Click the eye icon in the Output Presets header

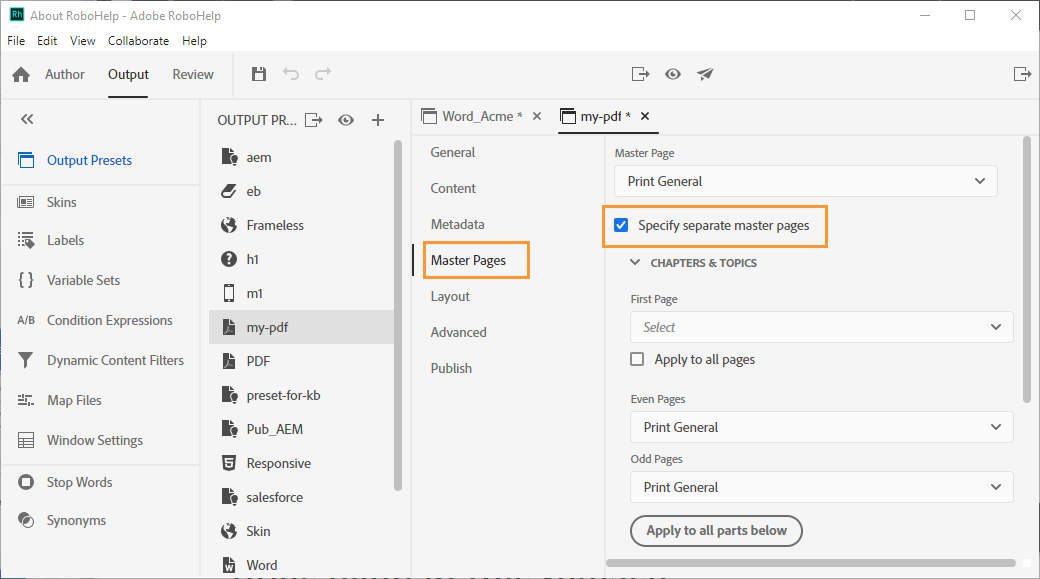[x=346, y=120]
